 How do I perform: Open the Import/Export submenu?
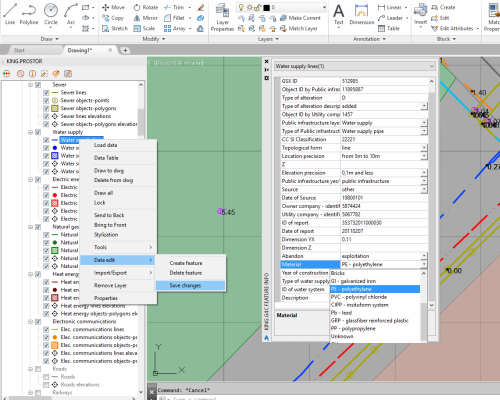click(x=119, y=273)
